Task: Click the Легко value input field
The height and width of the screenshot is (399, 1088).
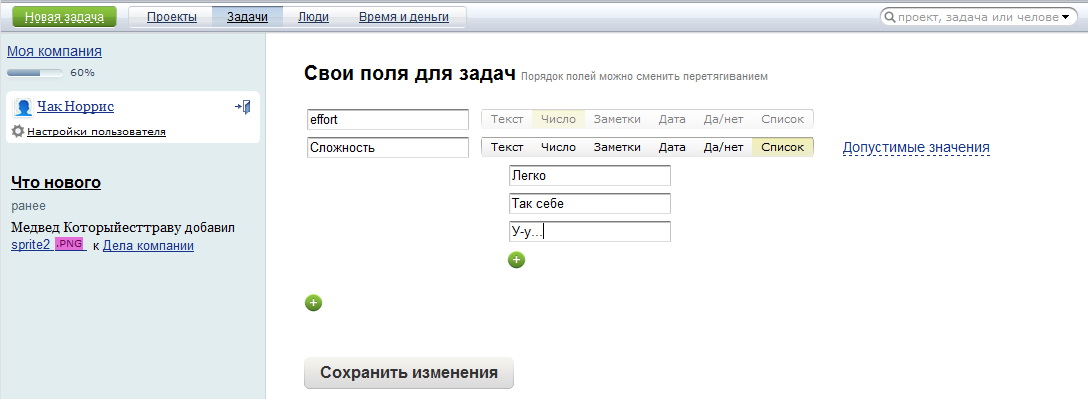Action: pyautogui.click(x=590, y=176)
